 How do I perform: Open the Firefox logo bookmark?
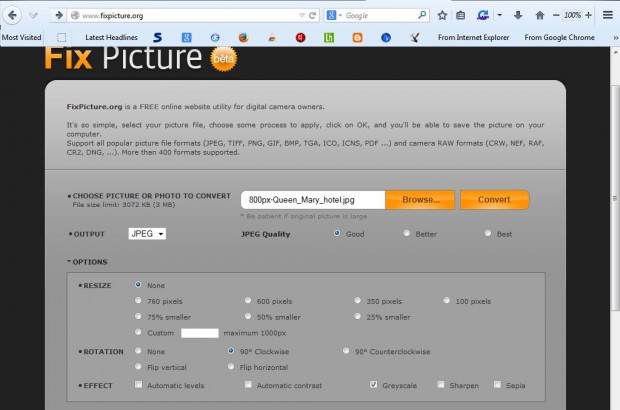(244, 38)
